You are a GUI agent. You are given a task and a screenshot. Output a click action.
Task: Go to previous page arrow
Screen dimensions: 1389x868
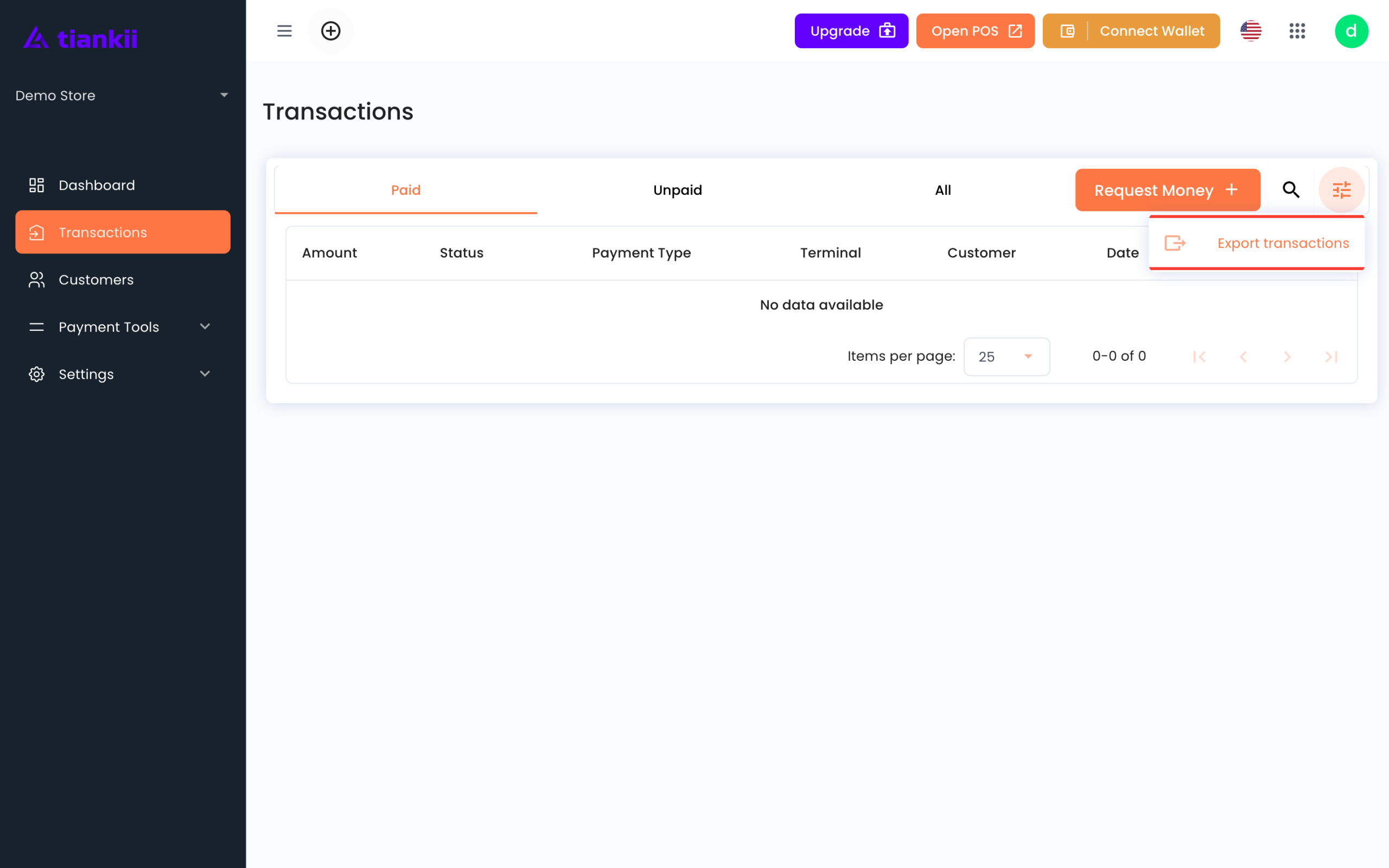point(1243,356)
